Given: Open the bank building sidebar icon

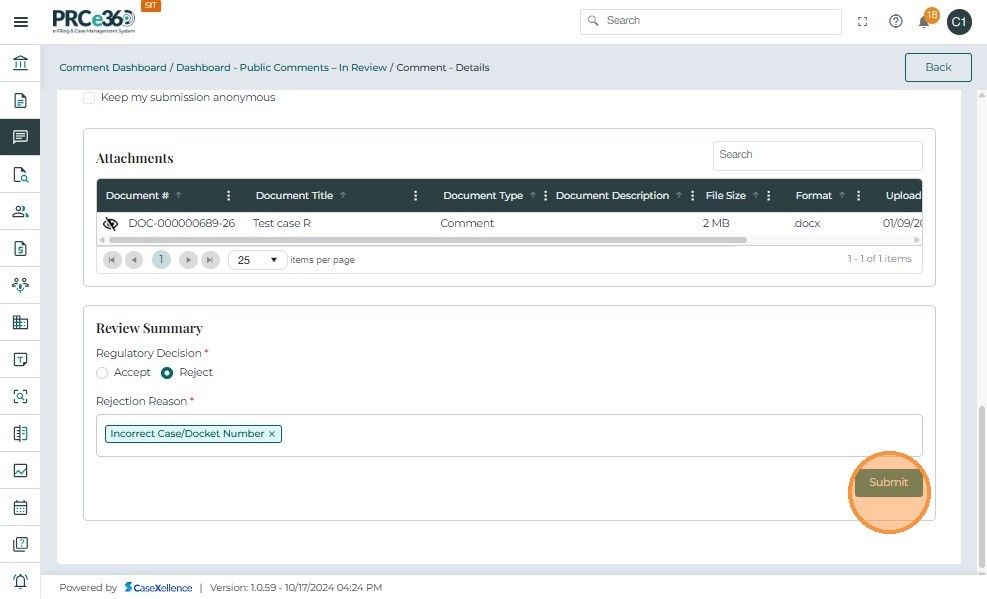Looking at the screenshot, I should 20,63.
